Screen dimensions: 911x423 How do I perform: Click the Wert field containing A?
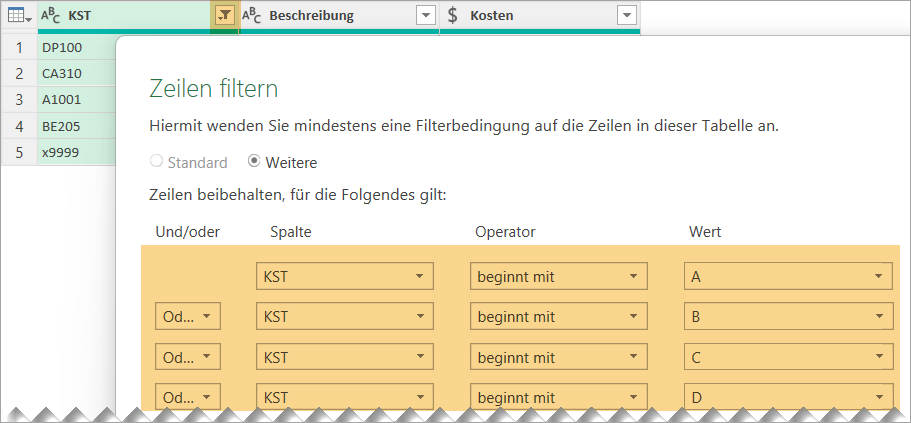[788, 276]
